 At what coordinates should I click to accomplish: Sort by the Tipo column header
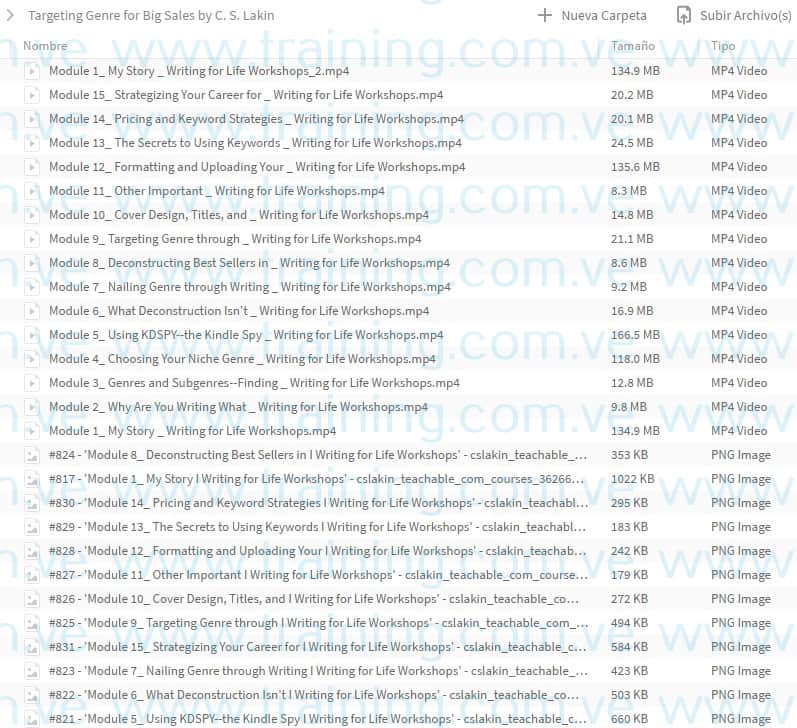click(x=723, y=46)
